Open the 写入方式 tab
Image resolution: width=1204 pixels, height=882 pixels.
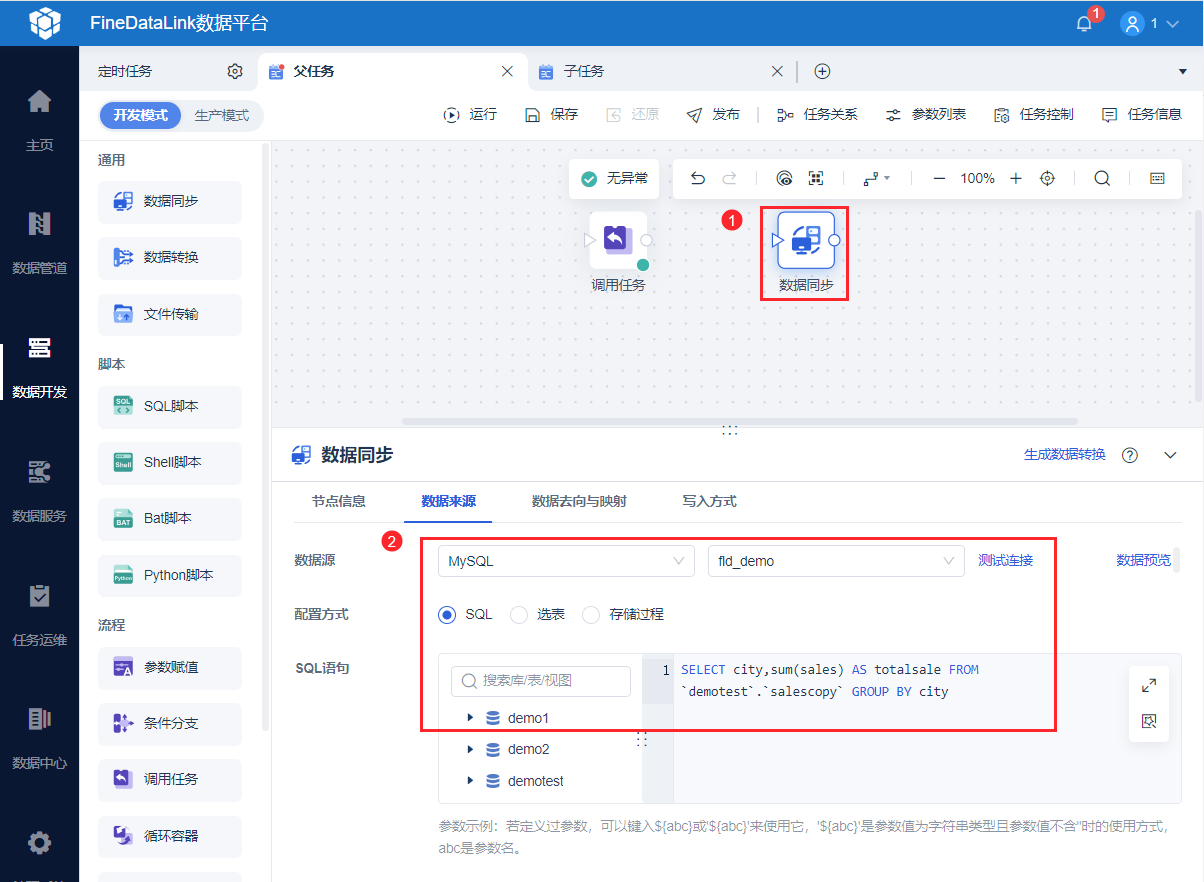tap(709, 501)
